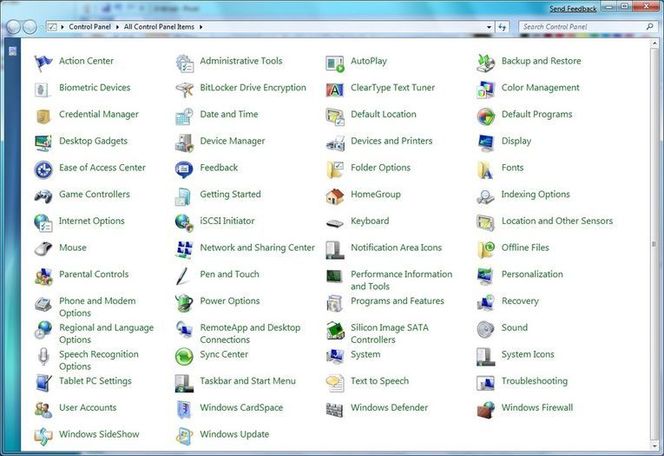Open the BitLocker Drive Encryption icon
Image resolution: width=664 pixels, height=456 pixels.
point(185,89)
